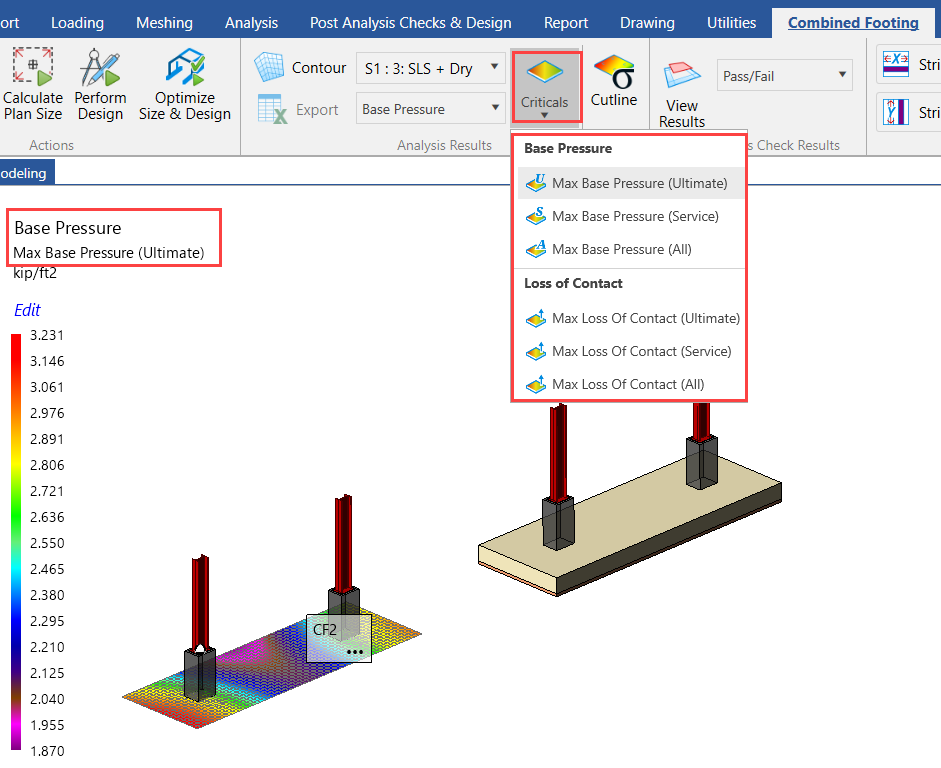Choose Max Loss Of Contact (All)
The width and height of the screenshot is (941, 768).
630,384
